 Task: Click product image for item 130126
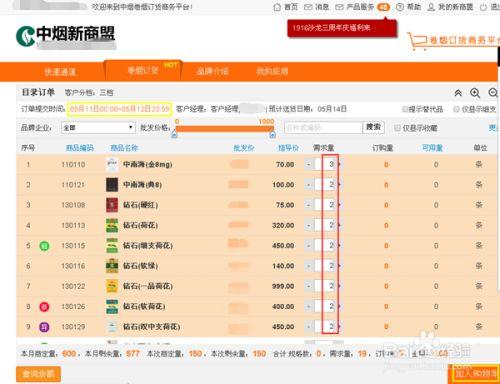tap(112, 306)
